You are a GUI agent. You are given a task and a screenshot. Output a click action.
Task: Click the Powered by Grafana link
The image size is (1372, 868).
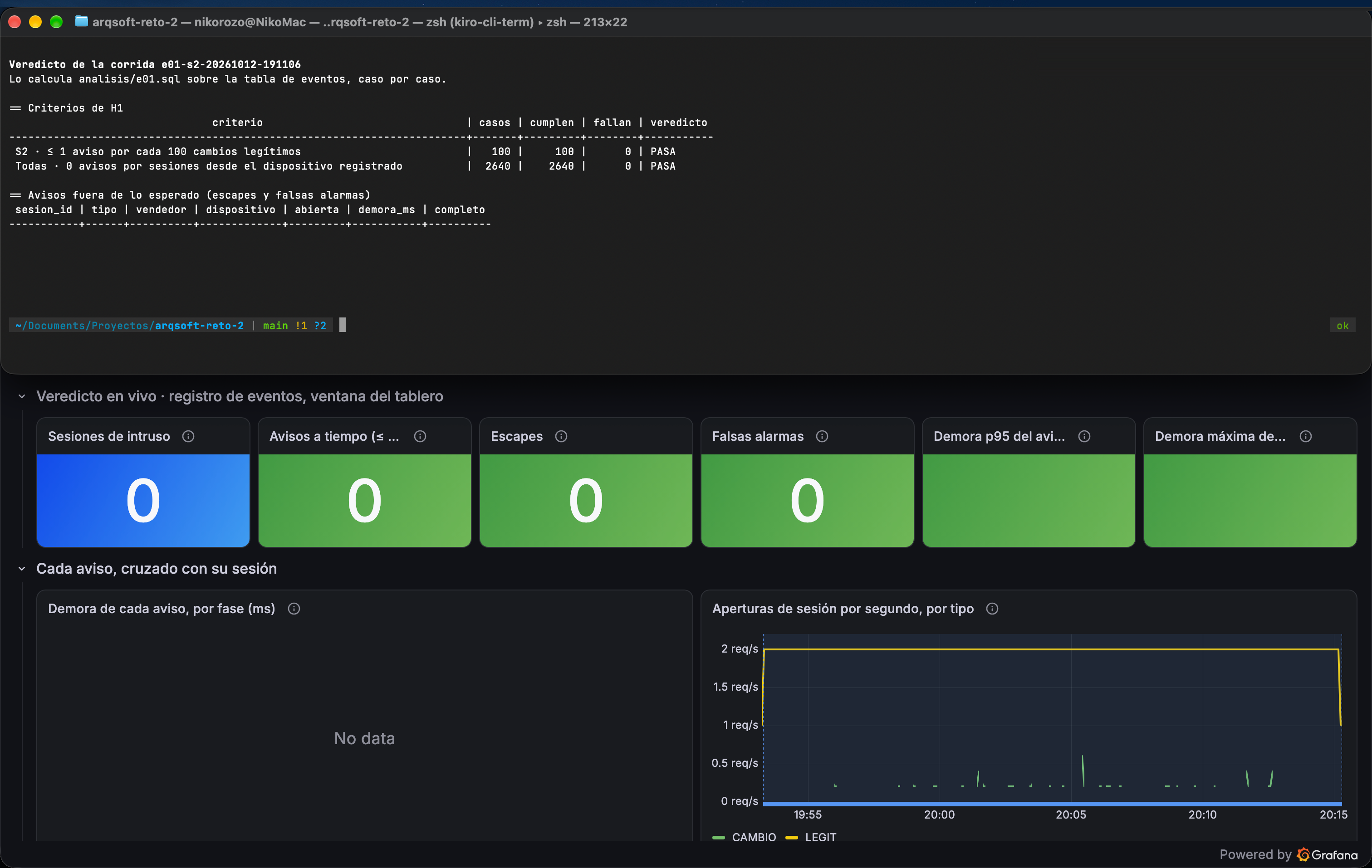[x=1288, y=854]
